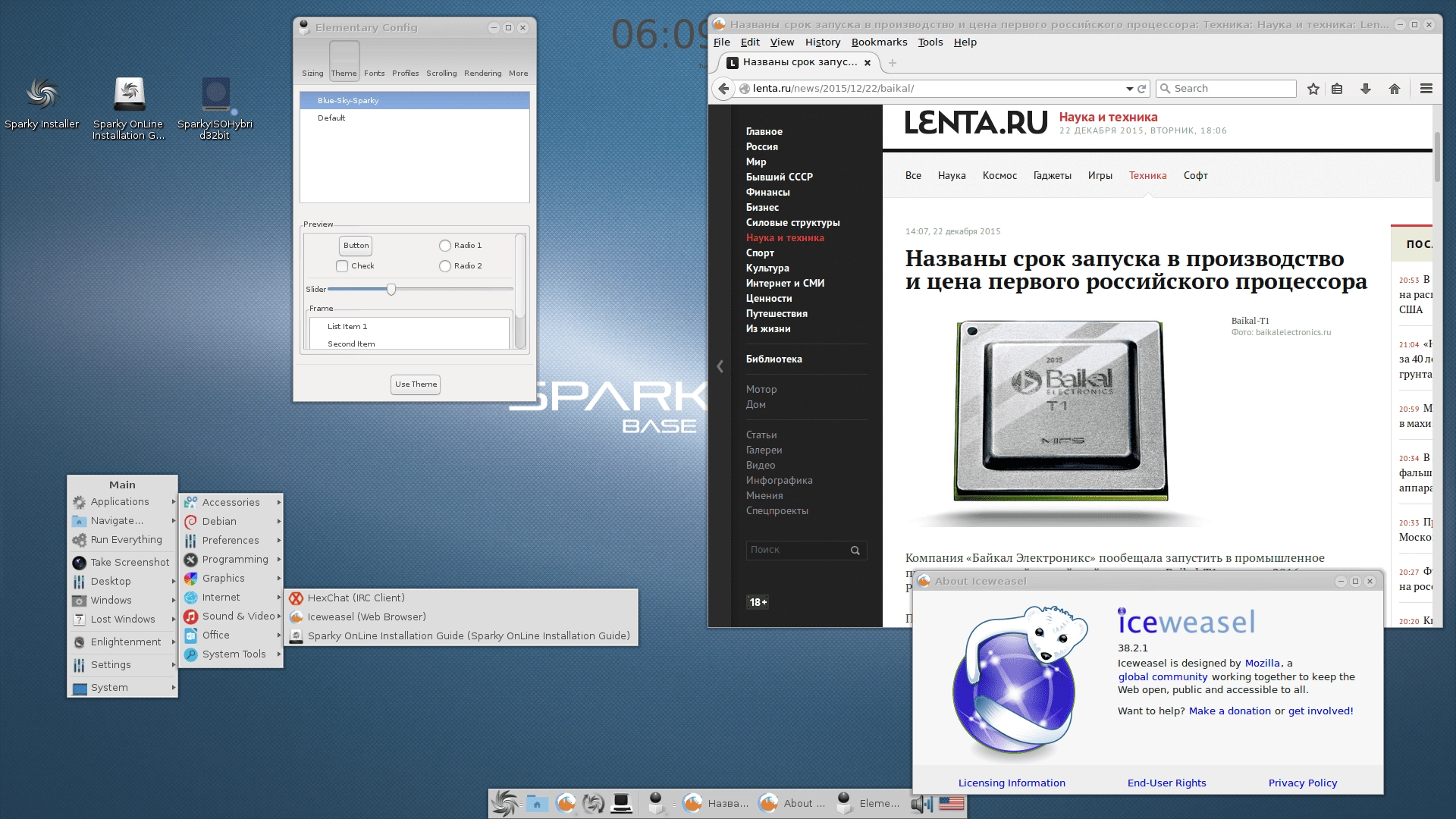Click the Elementary Config preview scrollbar

520,291
